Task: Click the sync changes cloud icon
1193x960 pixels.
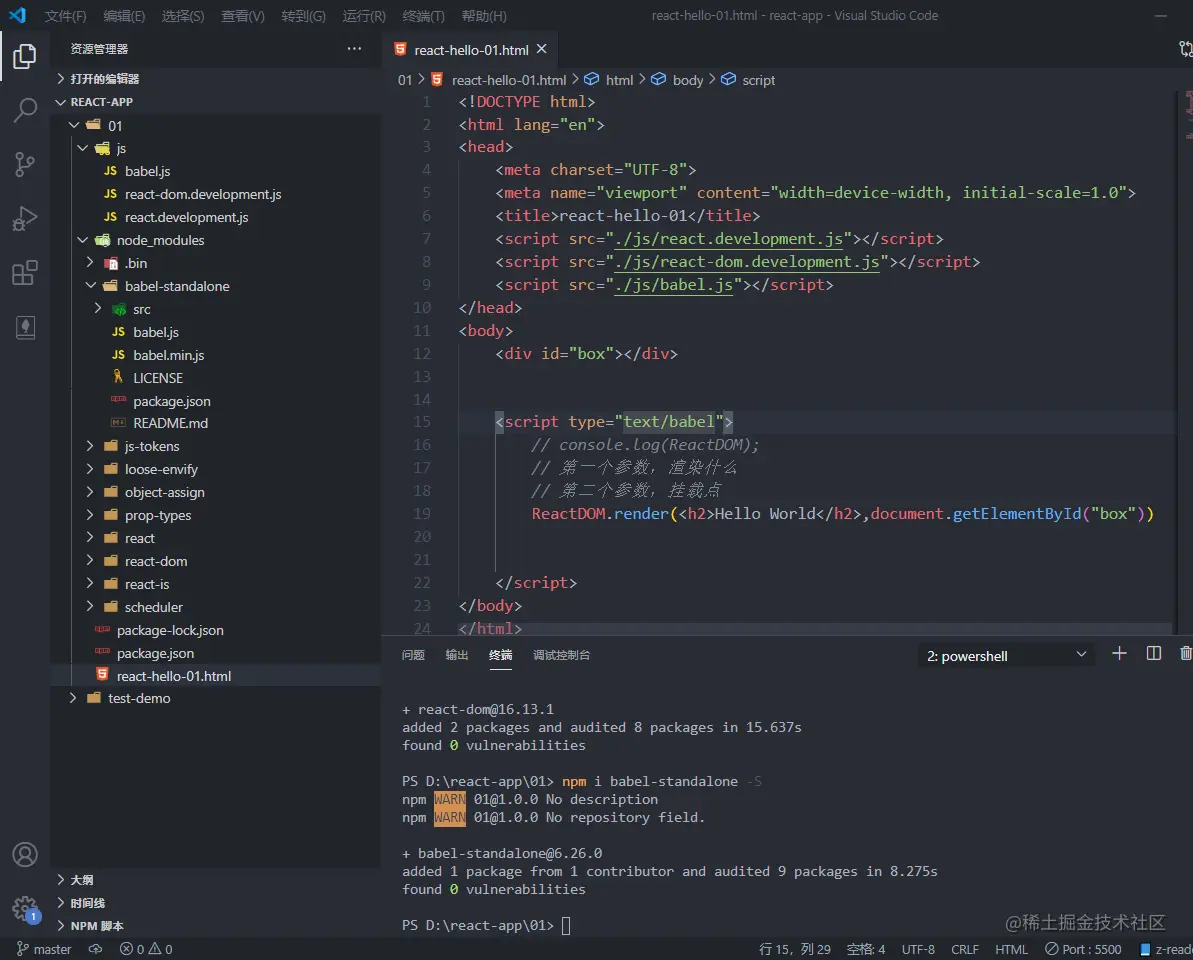Action: pyautogui.click(x=95, y=949)
